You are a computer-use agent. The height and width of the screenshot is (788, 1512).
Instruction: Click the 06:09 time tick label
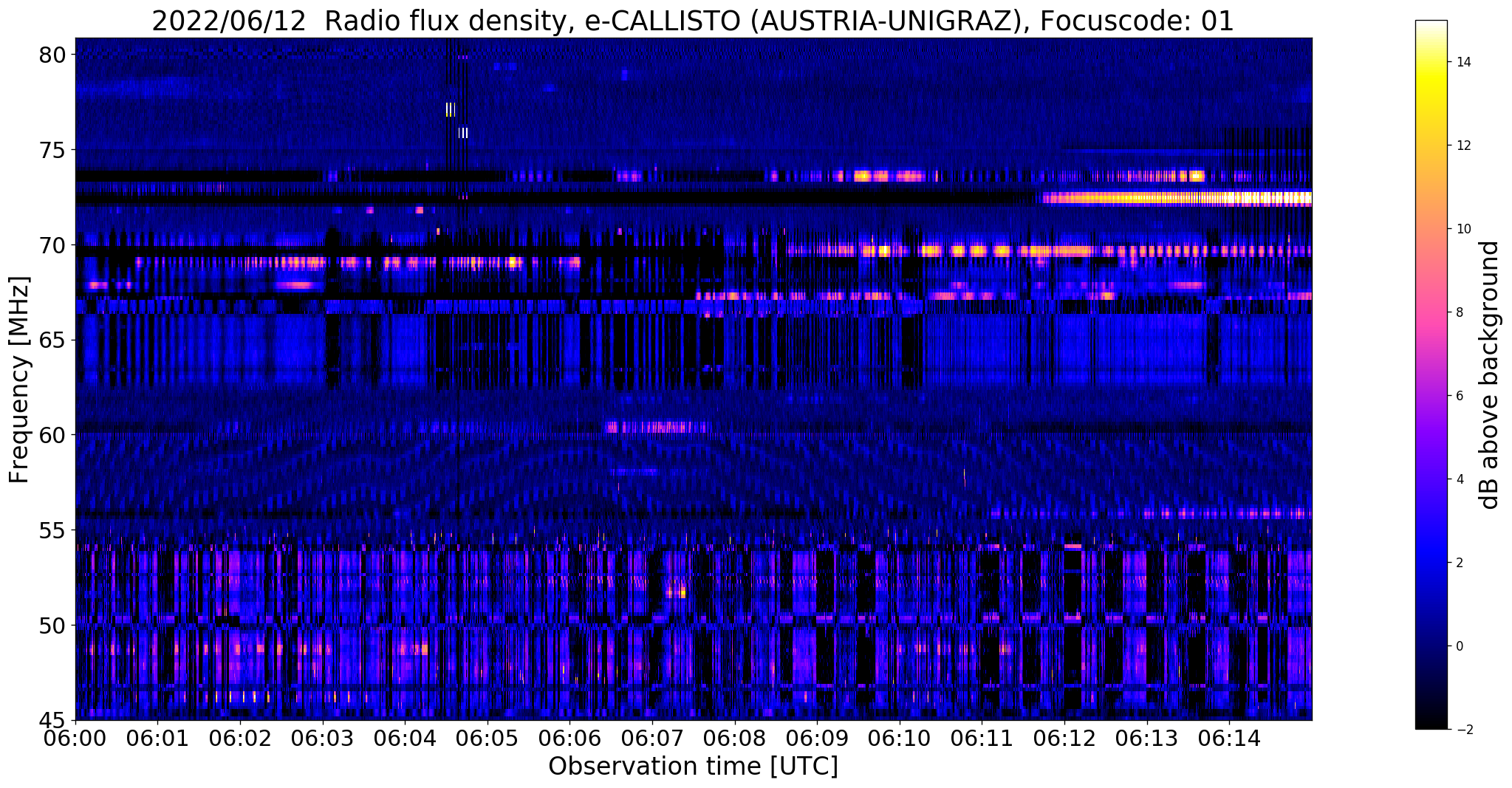point(817,738)
